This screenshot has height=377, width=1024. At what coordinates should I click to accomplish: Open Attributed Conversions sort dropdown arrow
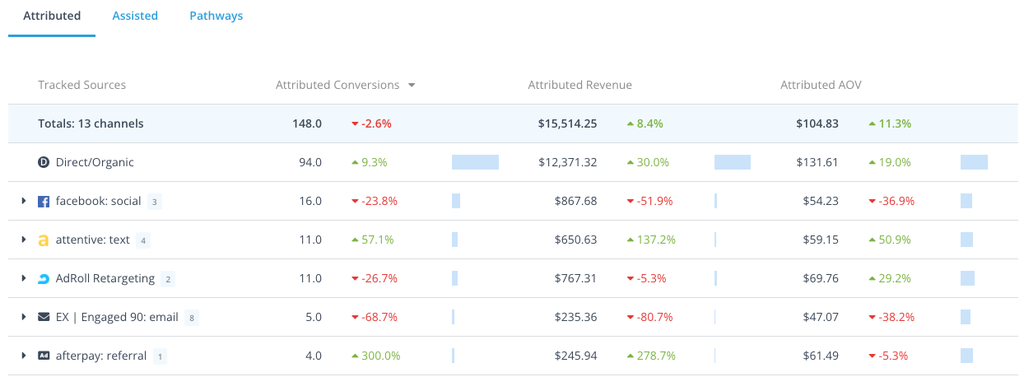coord(411,85)
